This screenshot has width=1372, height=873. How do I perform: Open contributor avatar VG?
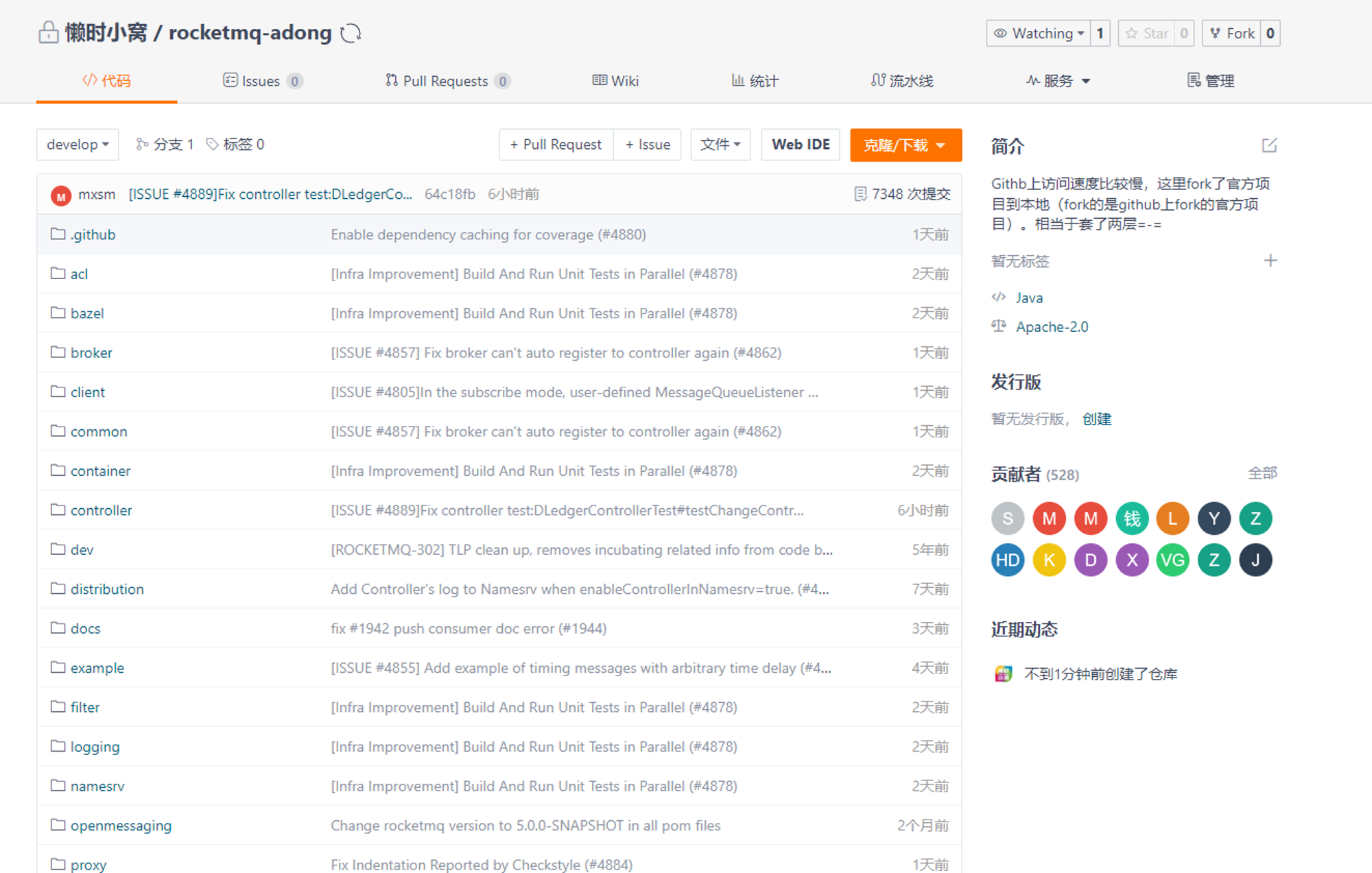(1173, 560)
